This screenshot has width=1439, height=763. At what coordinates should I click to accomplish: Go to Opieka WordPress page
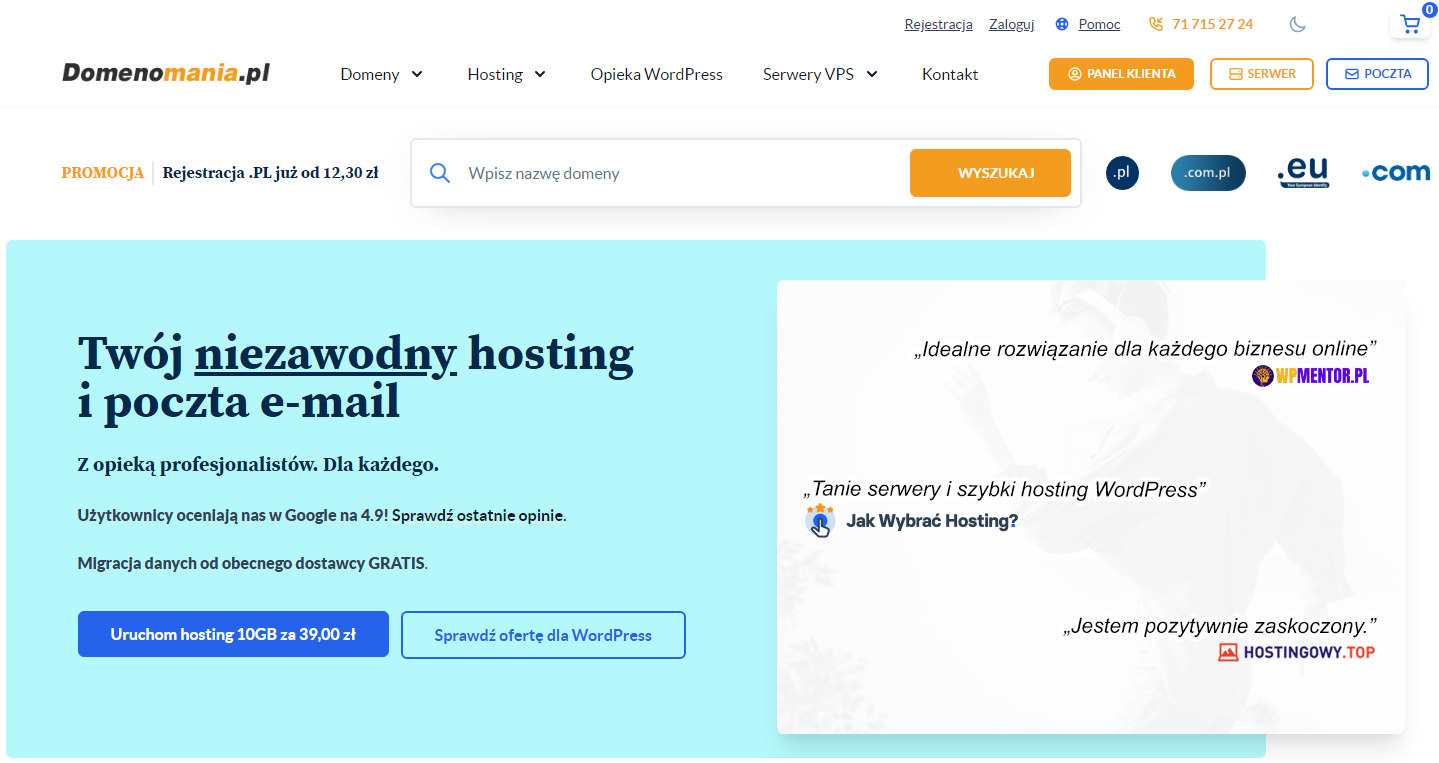pos(656,74)
